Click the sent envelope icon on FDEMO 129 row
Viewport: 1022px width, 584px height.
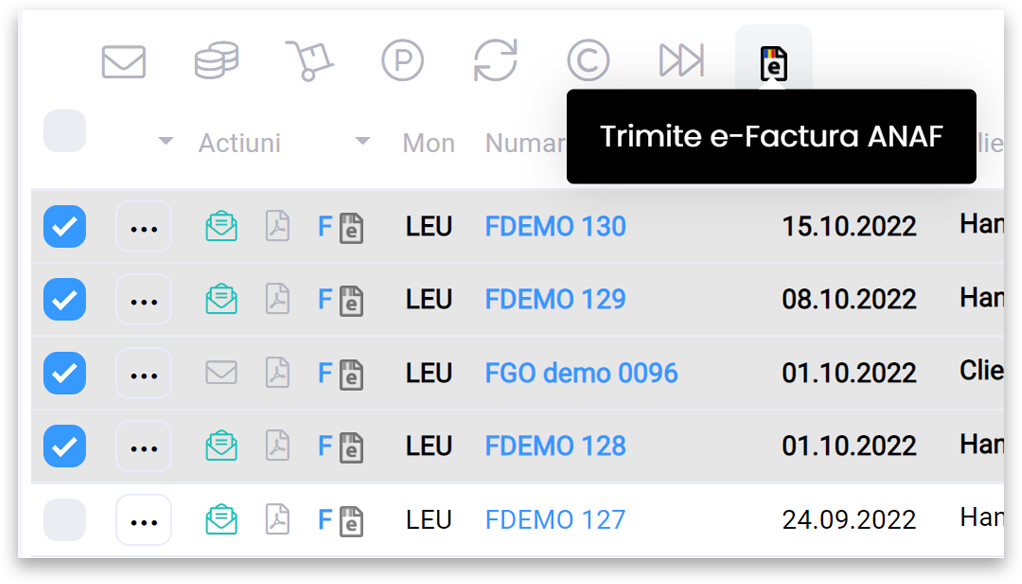click(x=221, y=299)
